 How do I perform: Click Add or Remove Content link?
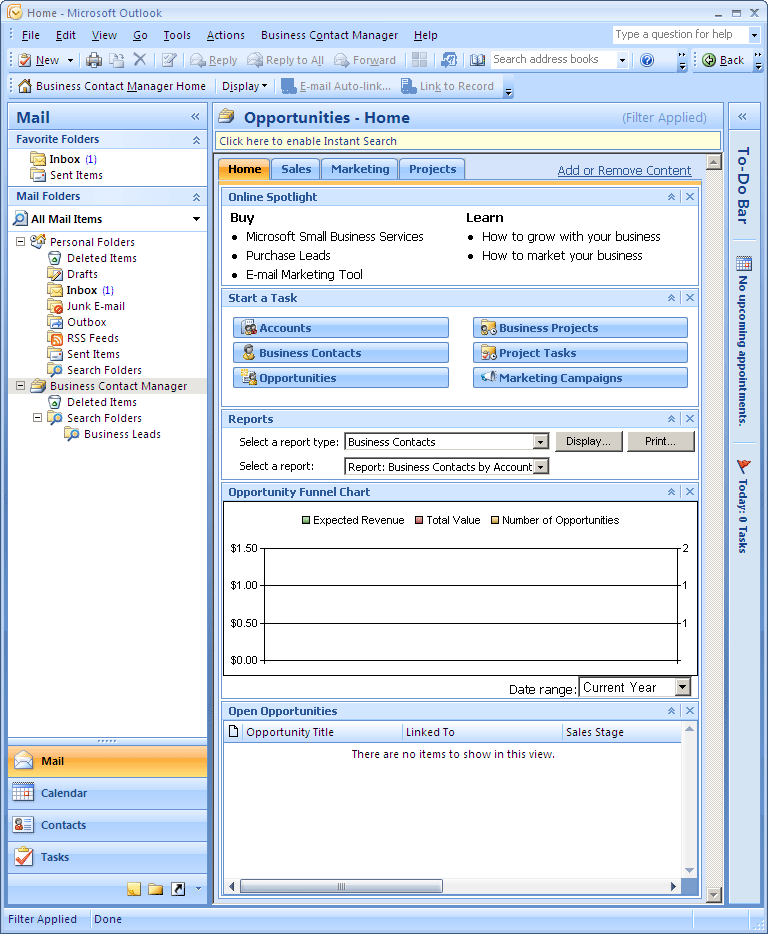coord(624,170)
